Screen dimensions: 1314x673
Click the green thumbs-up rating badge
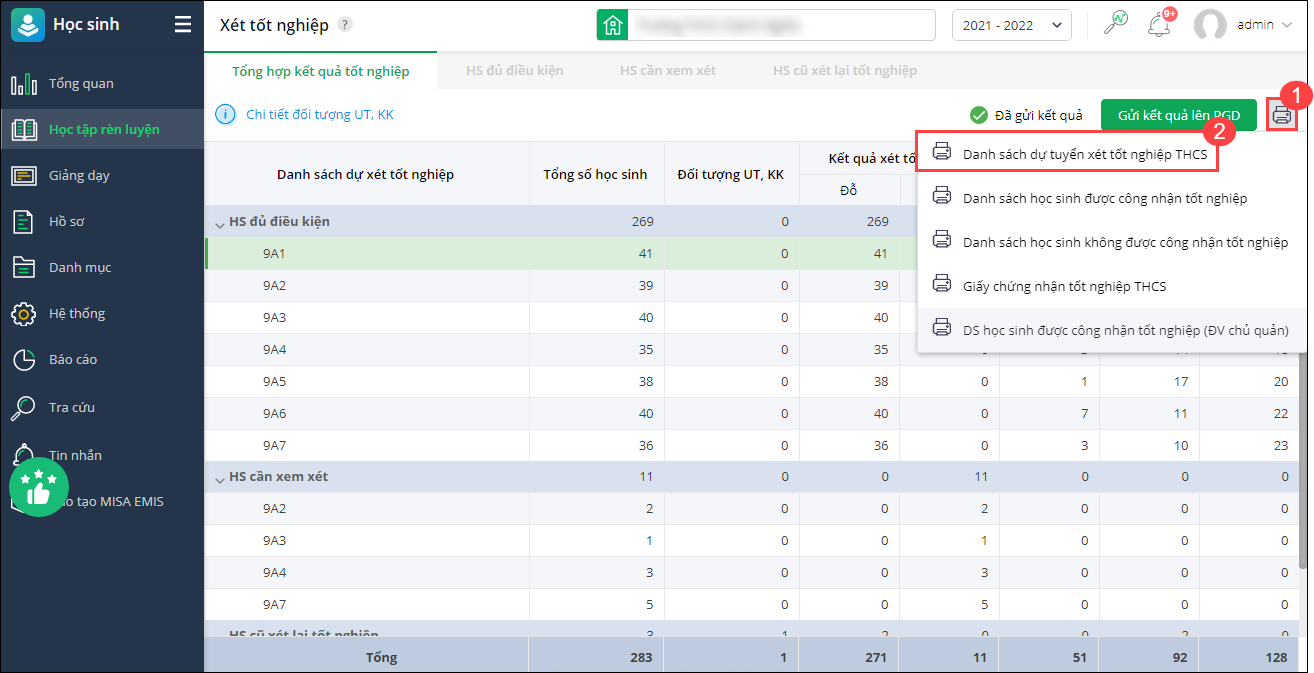coord(39,487)
